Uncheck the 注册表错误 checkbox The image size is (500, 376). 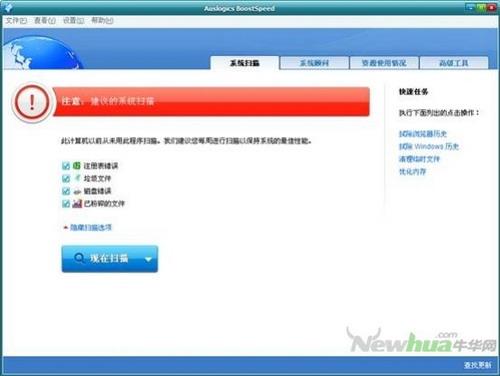point(66,166)
